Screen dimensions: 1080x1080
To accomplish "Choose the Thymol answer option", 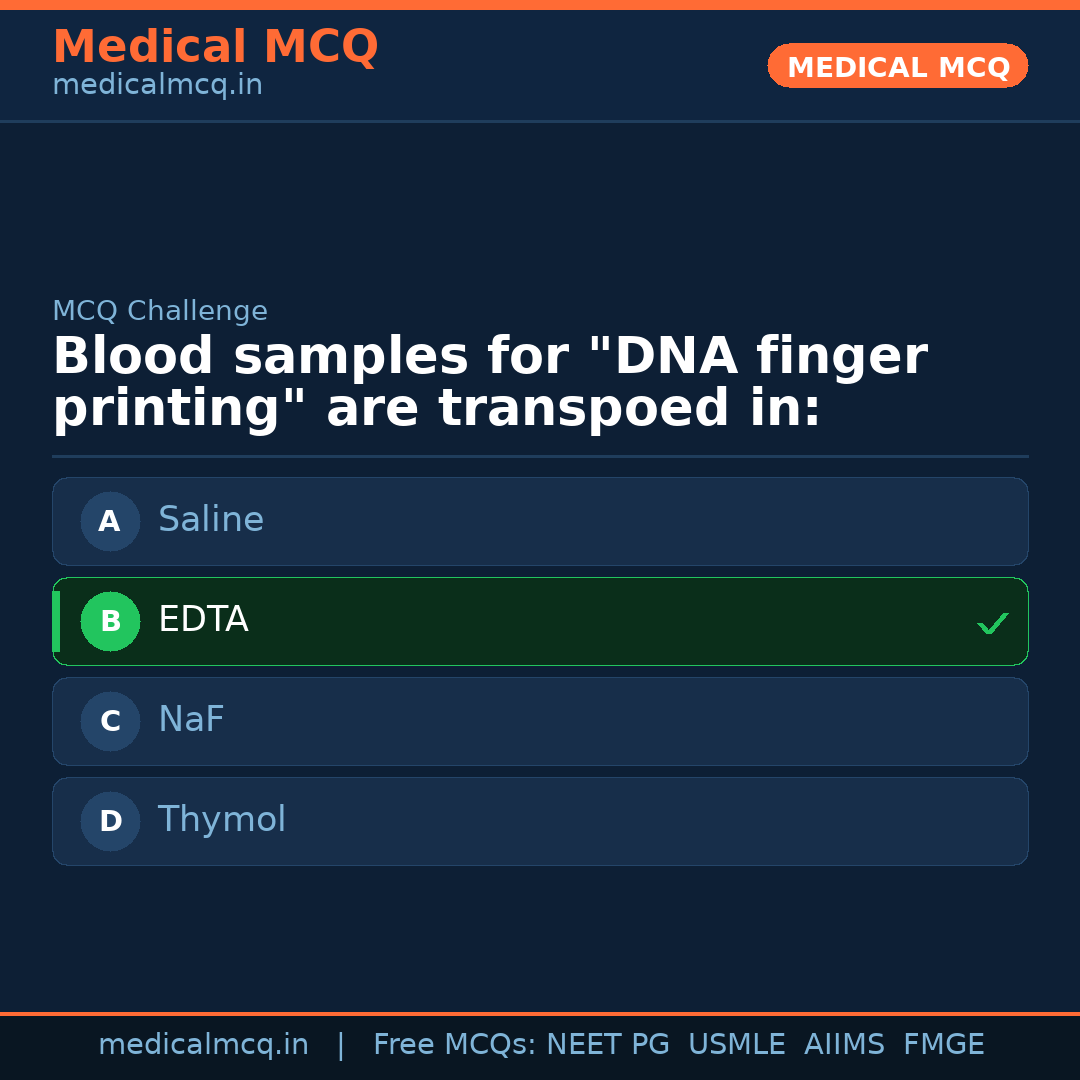I will pyautogui.click(x=540, y=821).
